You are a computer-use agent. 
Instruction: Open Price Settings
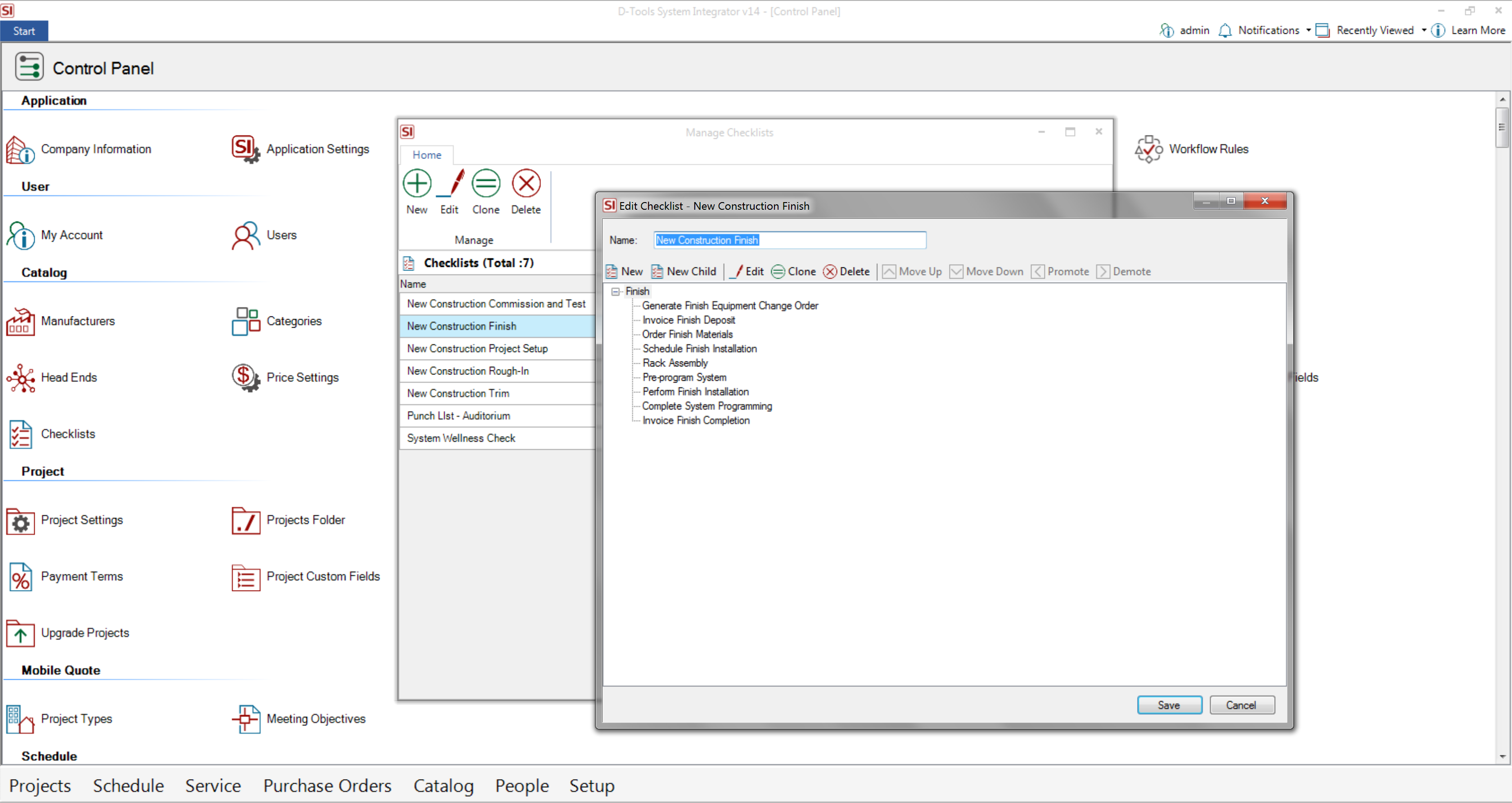303,377
